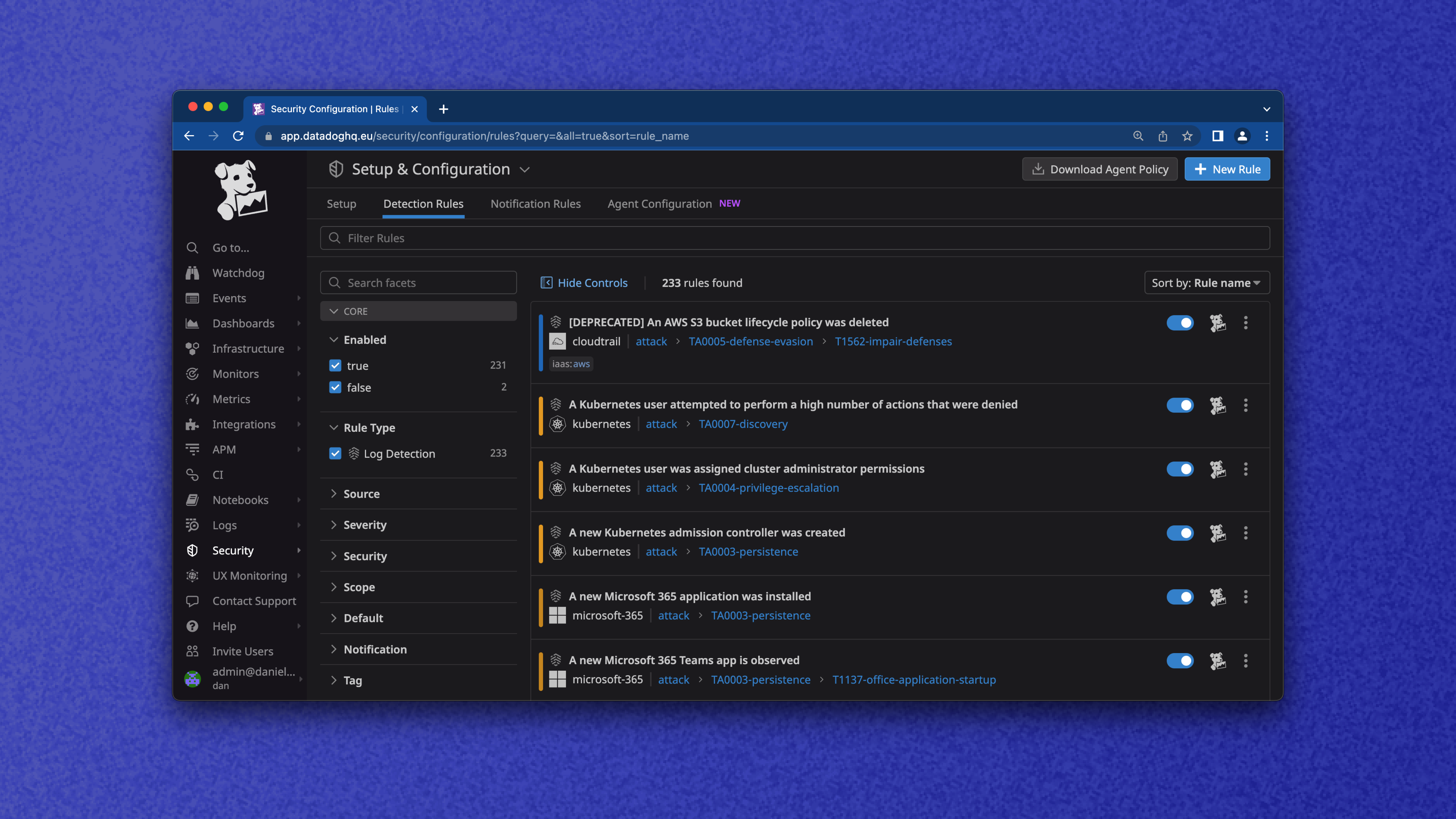
Task: Switch to the Setup tab
Action: (x=341, y=204)
